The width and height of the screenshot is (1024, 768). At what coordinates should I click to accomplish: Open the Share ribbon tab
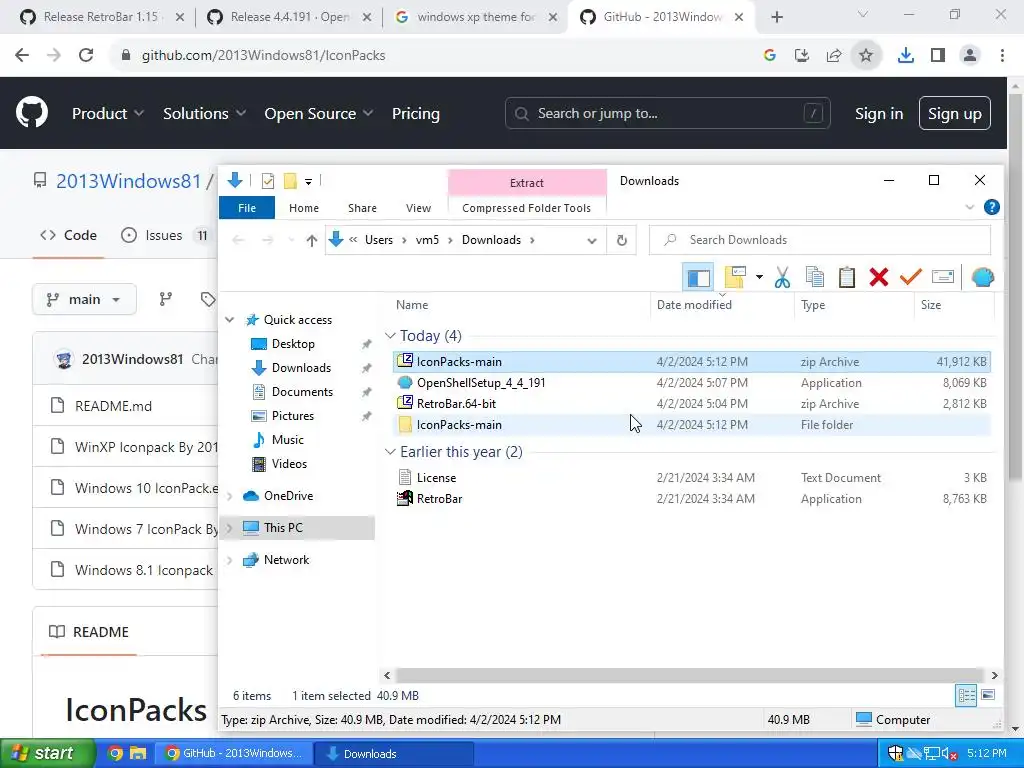pos(362,208)
